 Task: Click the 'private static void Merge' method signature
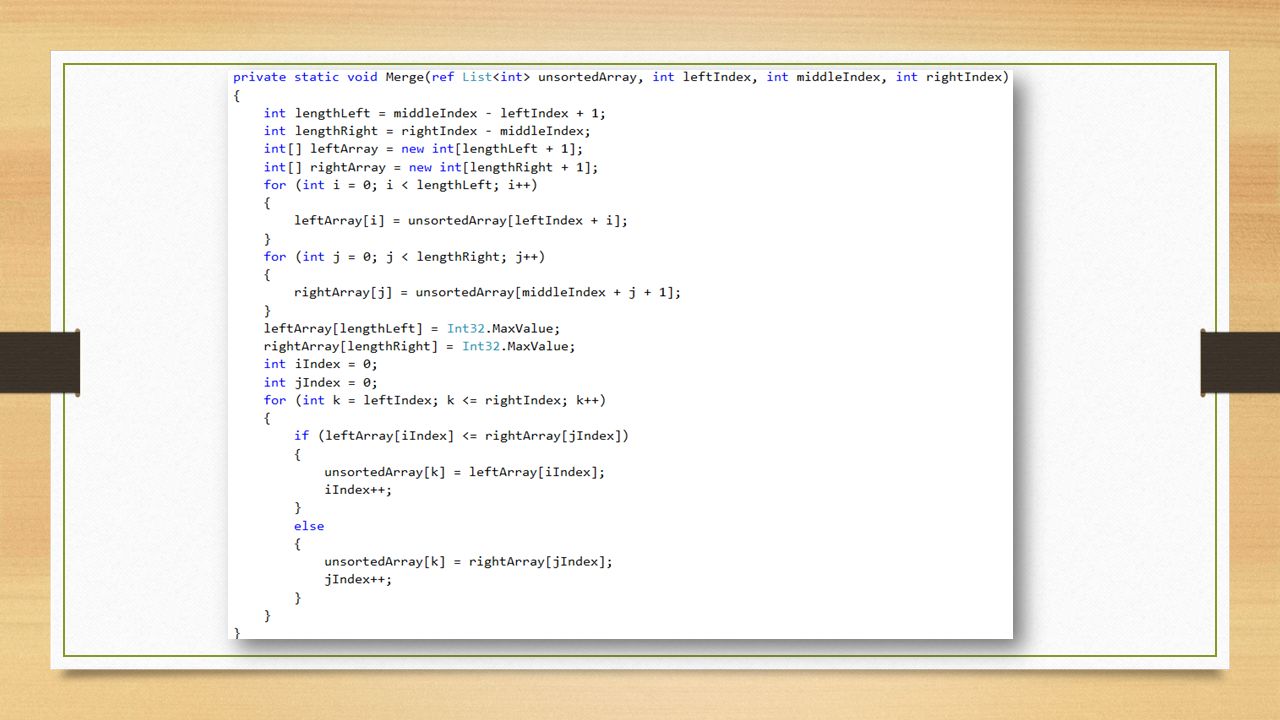click(x=621, y=77)
